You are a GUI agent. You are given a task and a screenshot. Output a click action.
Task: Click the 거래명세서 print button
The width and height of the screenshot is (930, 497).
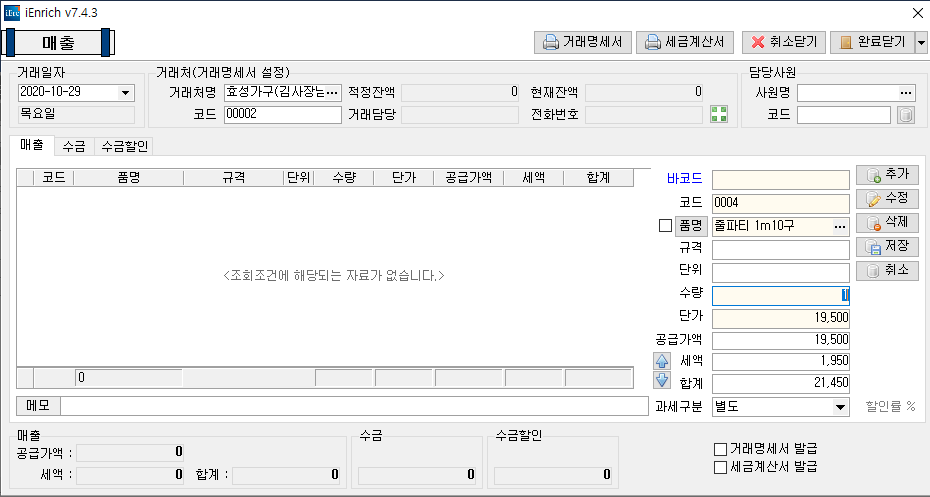coord(583,42)
